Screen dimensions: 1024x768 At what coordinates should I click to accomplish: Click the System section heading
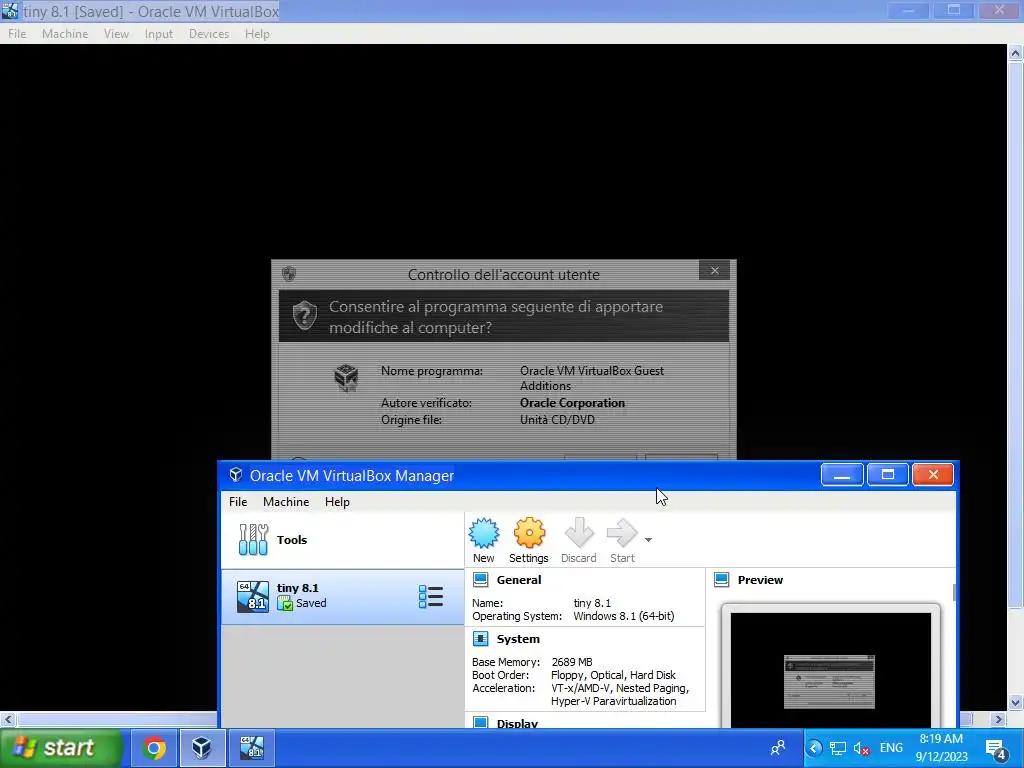coord(518,639)
